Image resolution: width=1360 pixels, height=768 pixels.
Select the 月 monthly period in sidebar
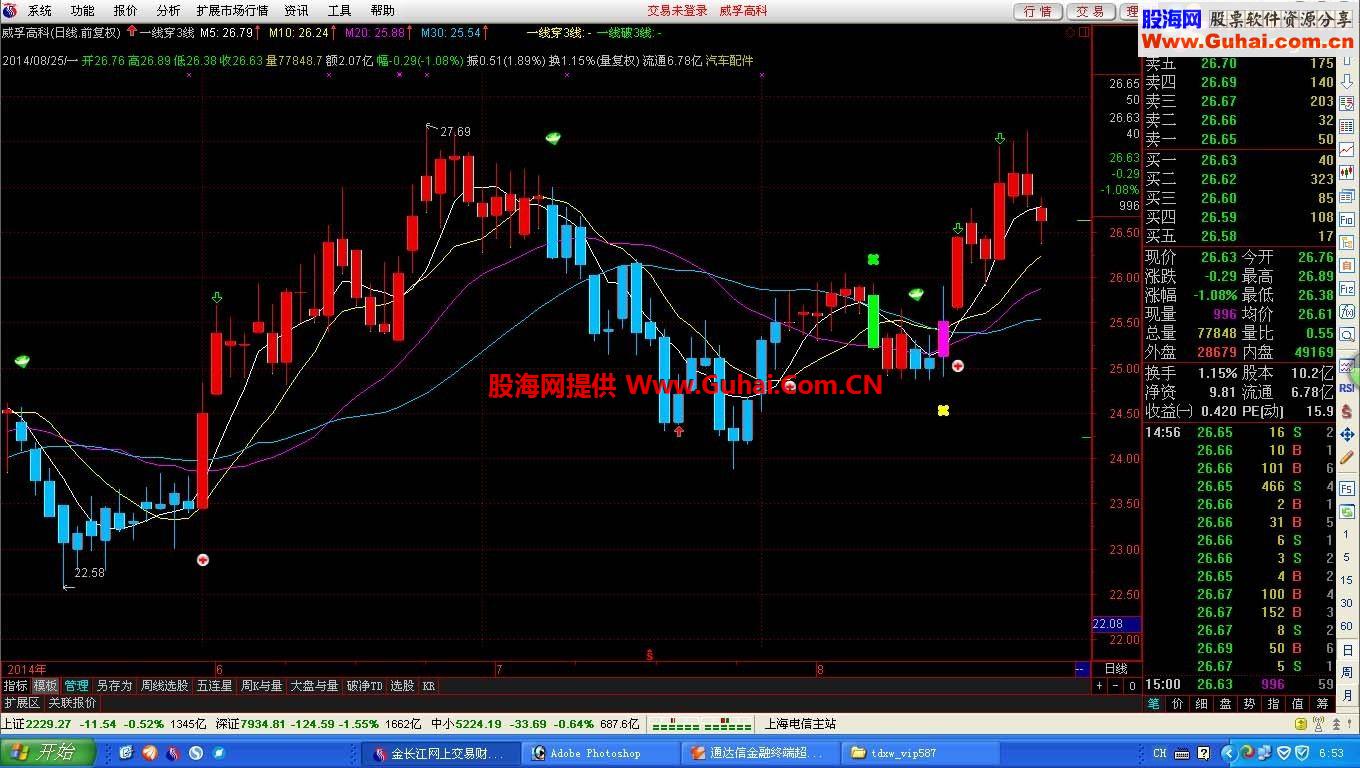[1347, 694]
